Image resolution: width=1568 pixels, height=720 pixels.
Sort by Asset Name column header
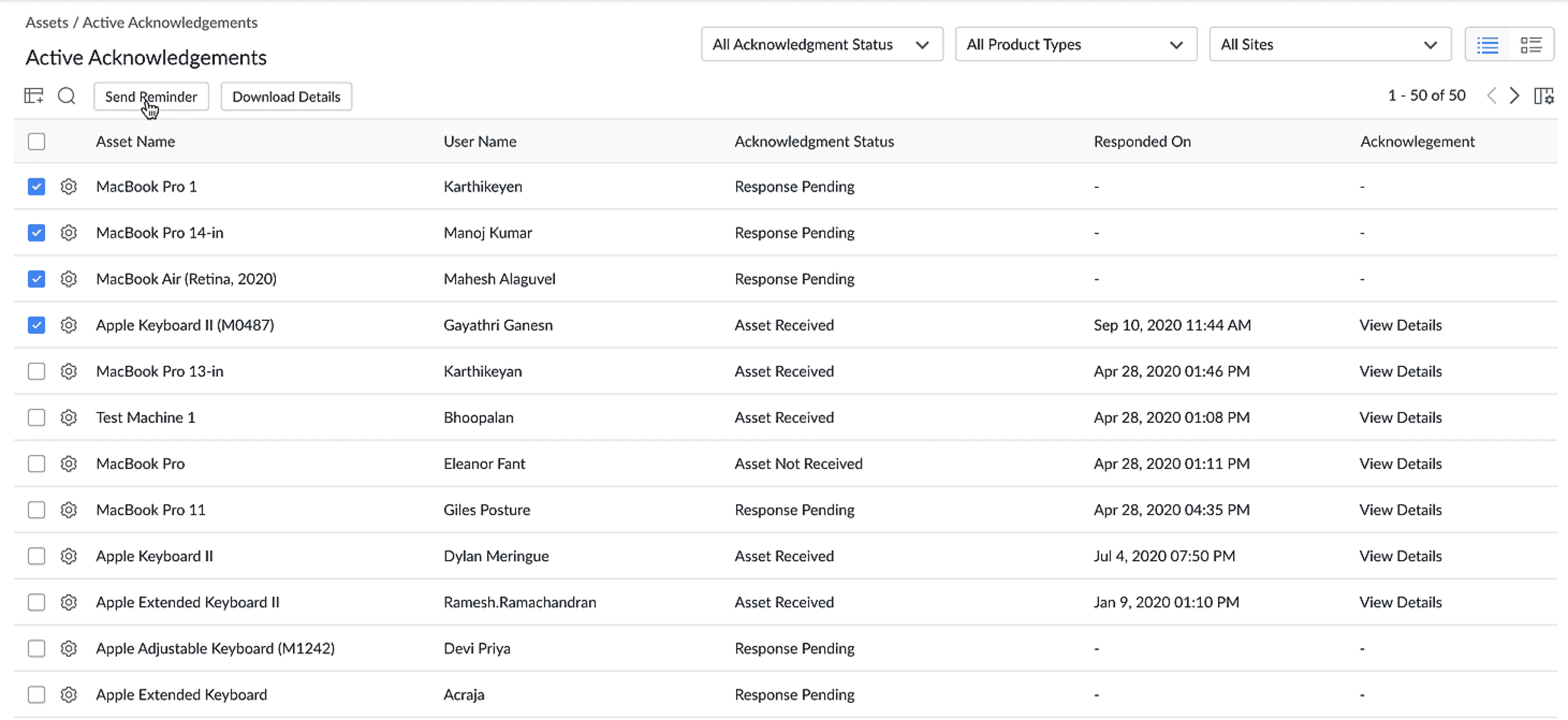135,141
